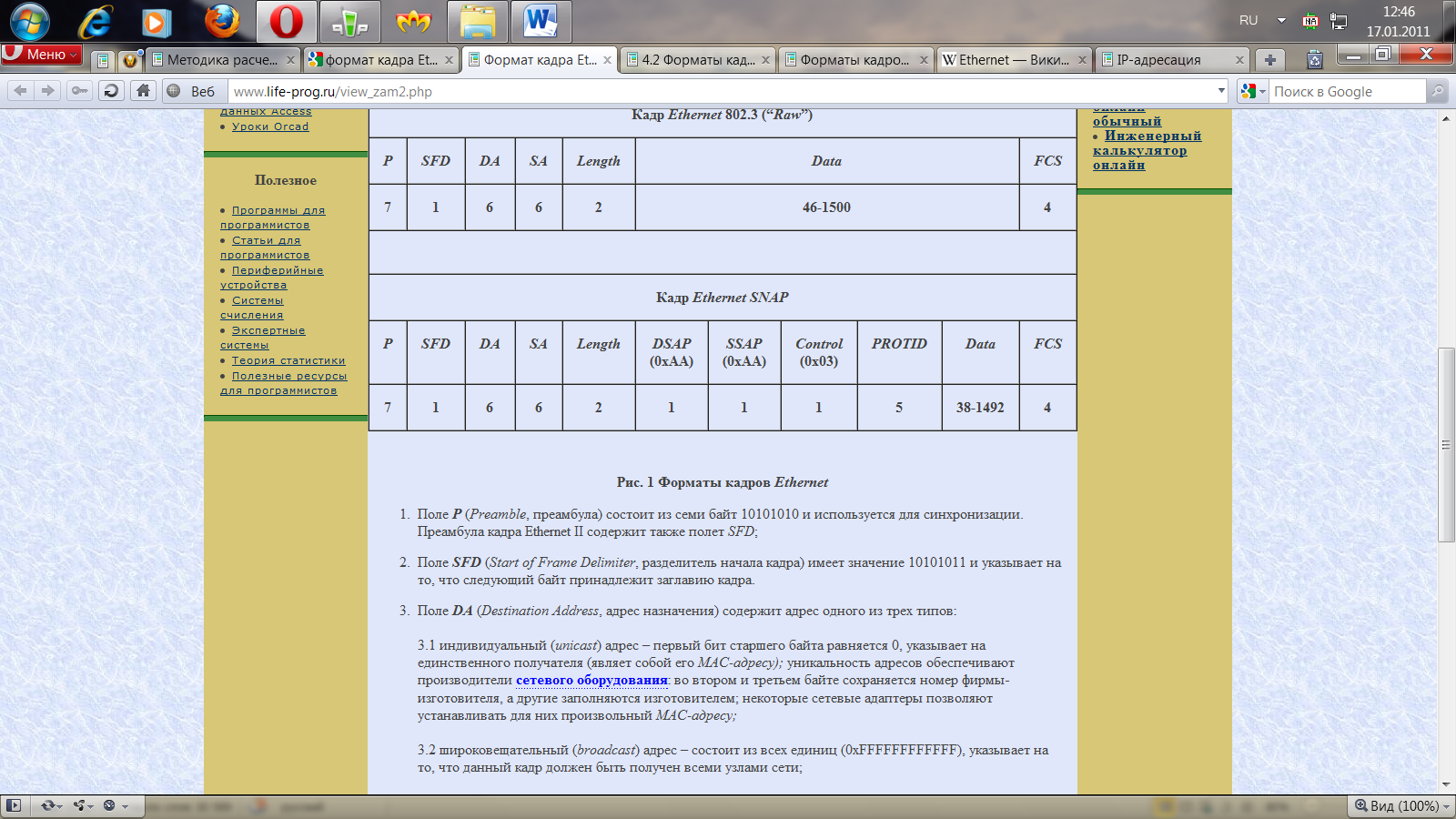Image resolution: width=1456 pixels, height=819 pixels.
Task: Close the 'Ethernet — Вики...' tab
Action: click(1082, 60)
